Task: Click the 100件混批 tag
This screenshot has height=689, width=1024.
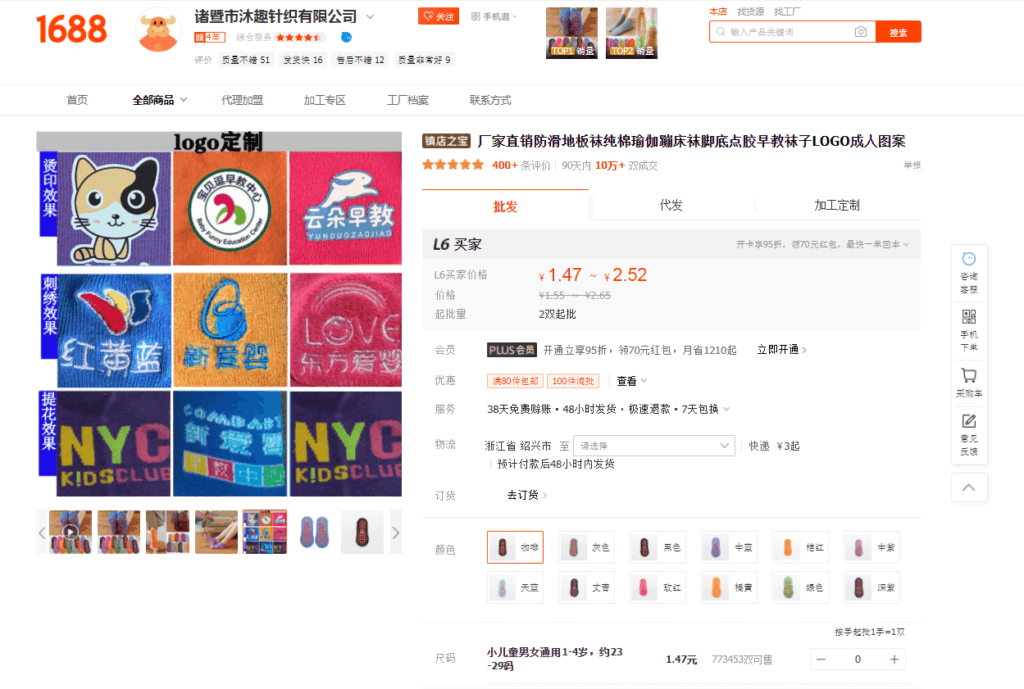Action: click(573, 381)
